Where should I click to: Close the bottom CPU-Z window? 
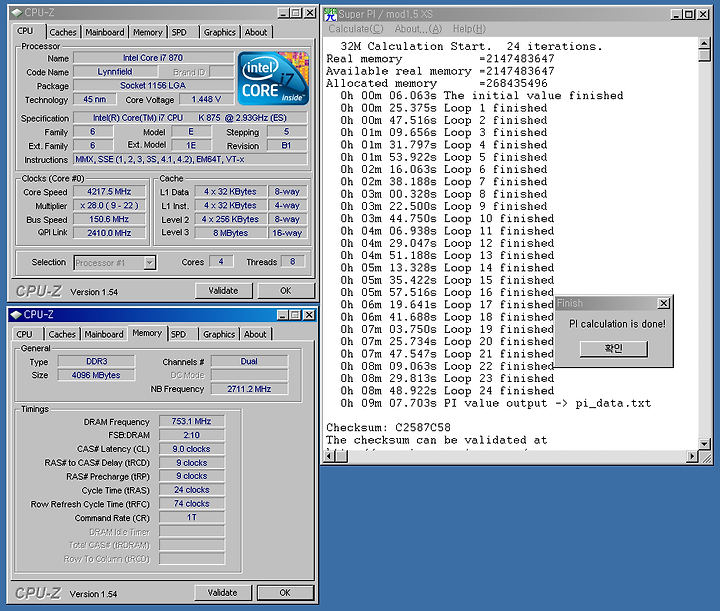tap(309, 315)
